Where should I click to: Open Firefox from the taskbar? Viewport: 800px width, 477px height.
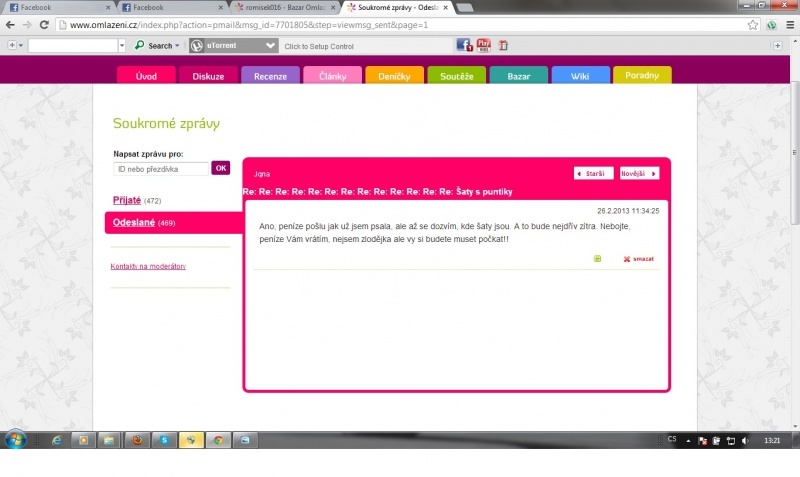[x=137, y=440]
